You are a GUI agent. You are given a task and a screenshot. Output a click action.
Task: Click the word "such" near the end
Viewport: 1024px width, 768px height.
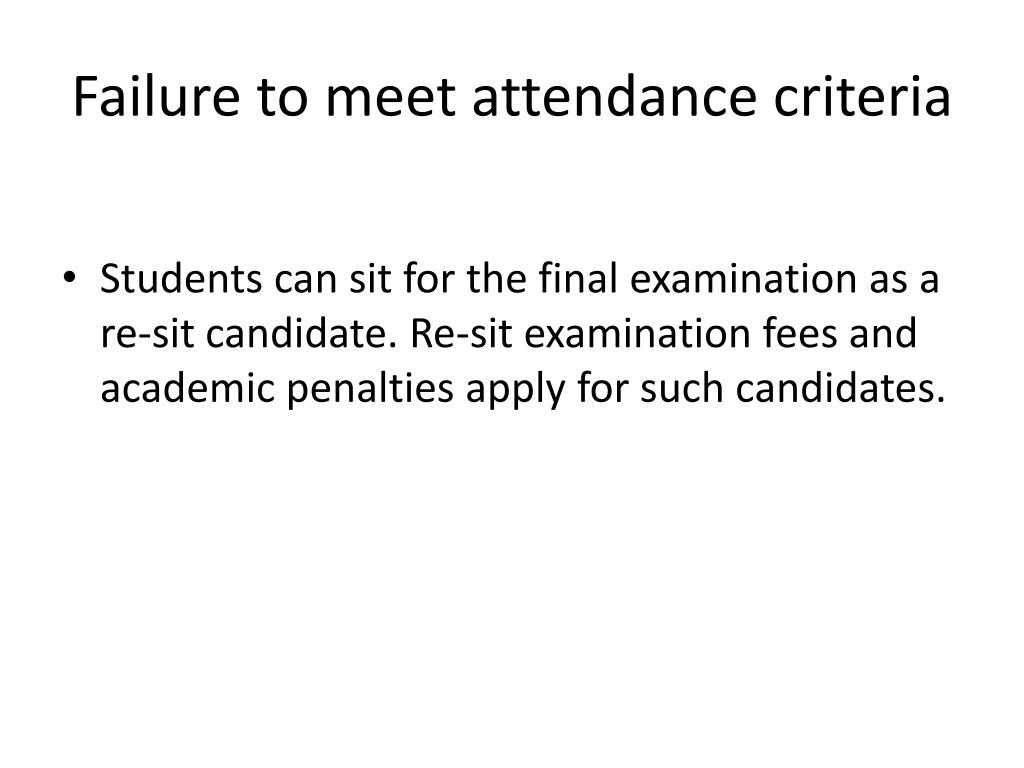pyautogui.click(x=682, y=388)
